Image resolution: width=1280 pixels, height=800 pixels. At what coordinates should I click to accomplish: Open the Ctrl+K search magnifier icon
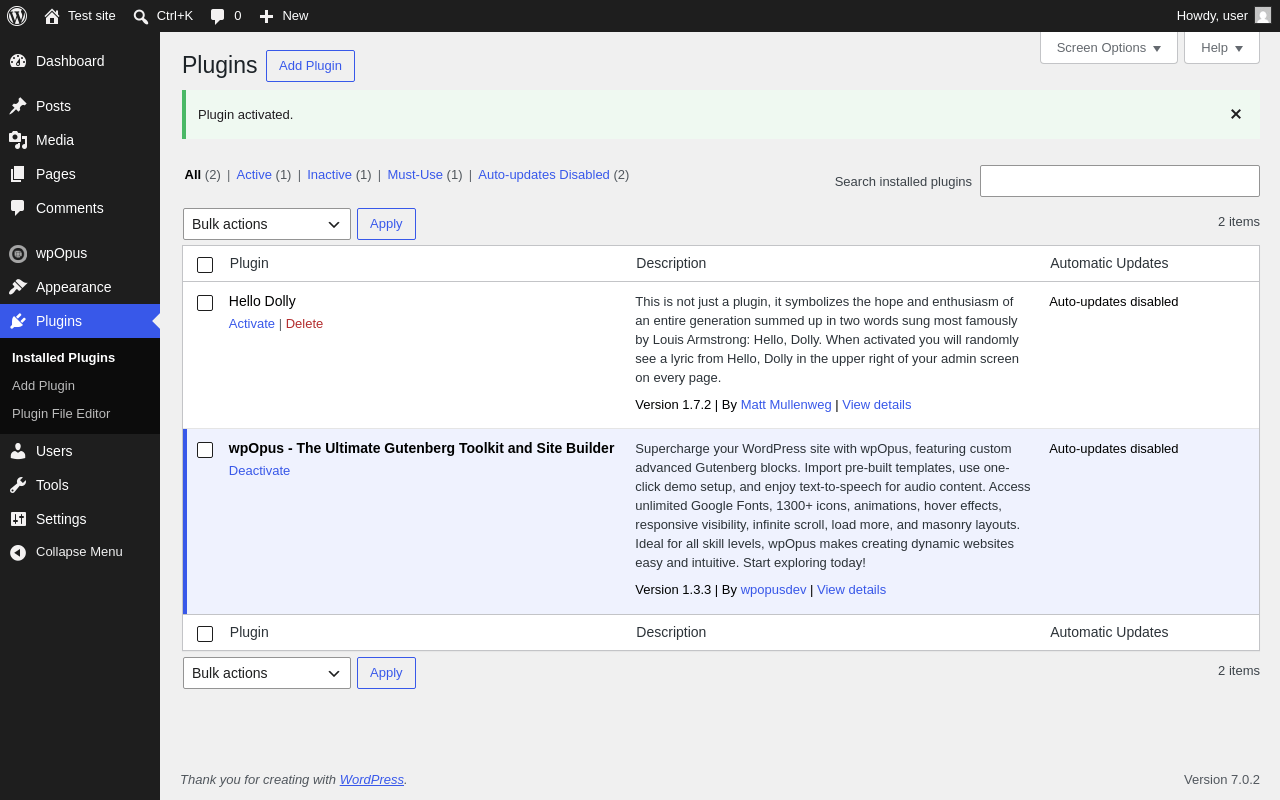point(141,16)
